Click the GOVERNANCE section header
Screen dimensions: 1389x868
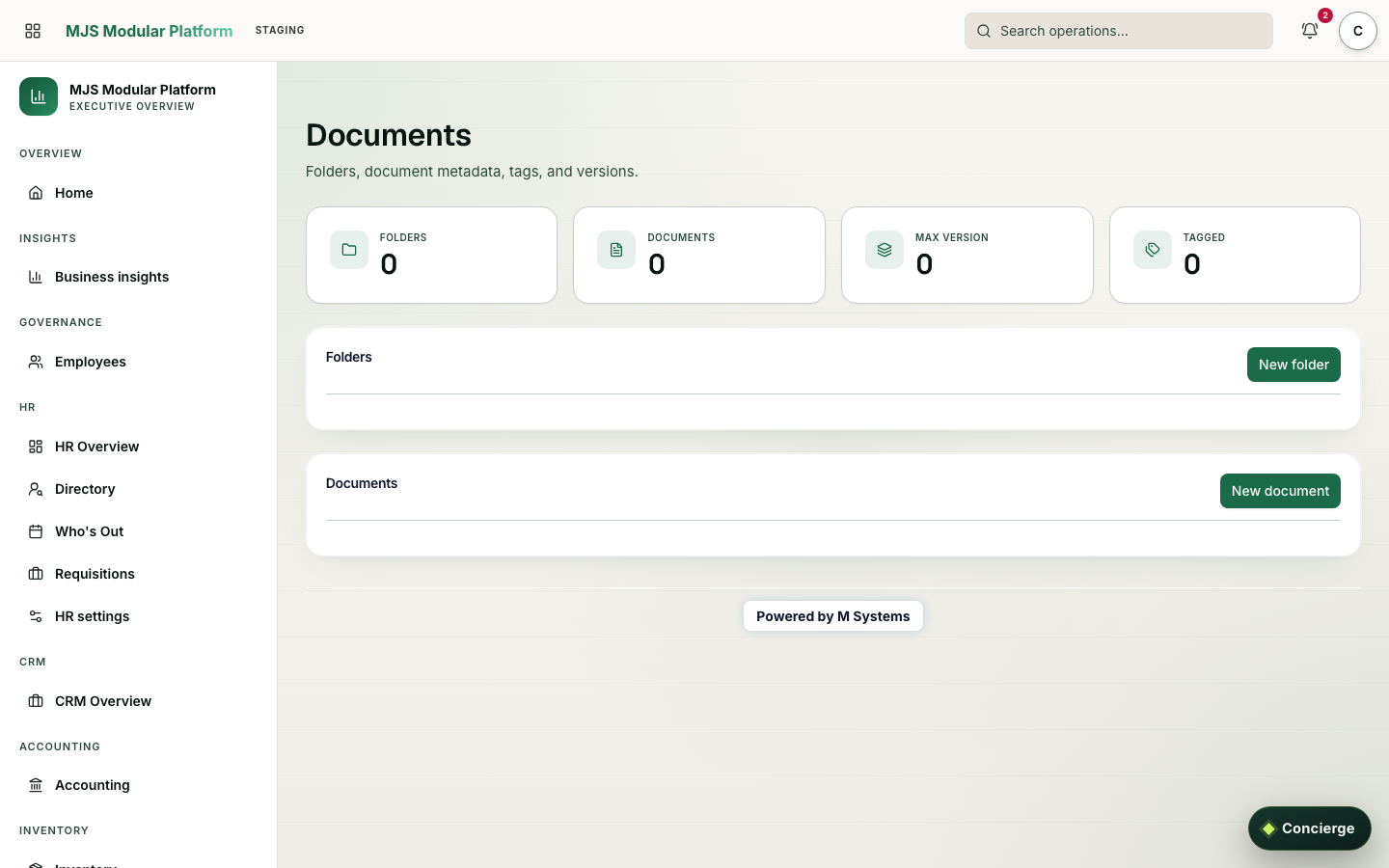[61, 322]
